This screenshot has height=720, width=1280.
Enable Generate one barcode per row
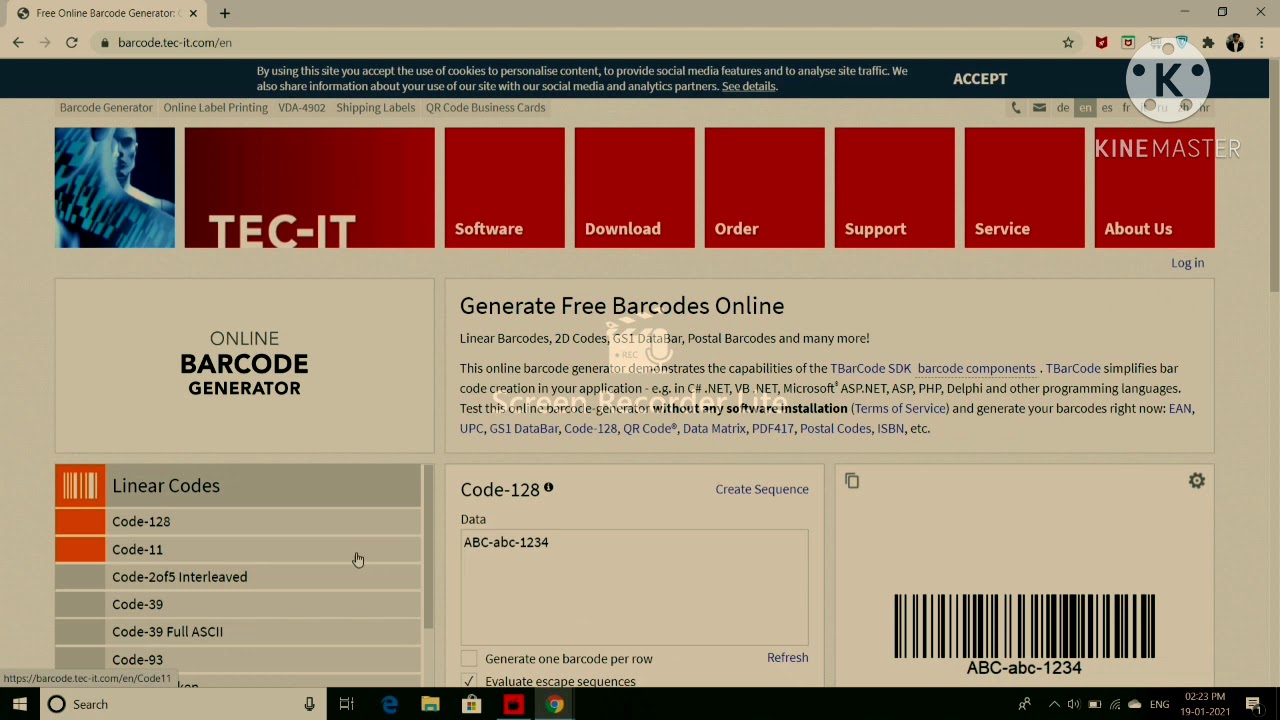pyautogui.click(x=469, y=658)
